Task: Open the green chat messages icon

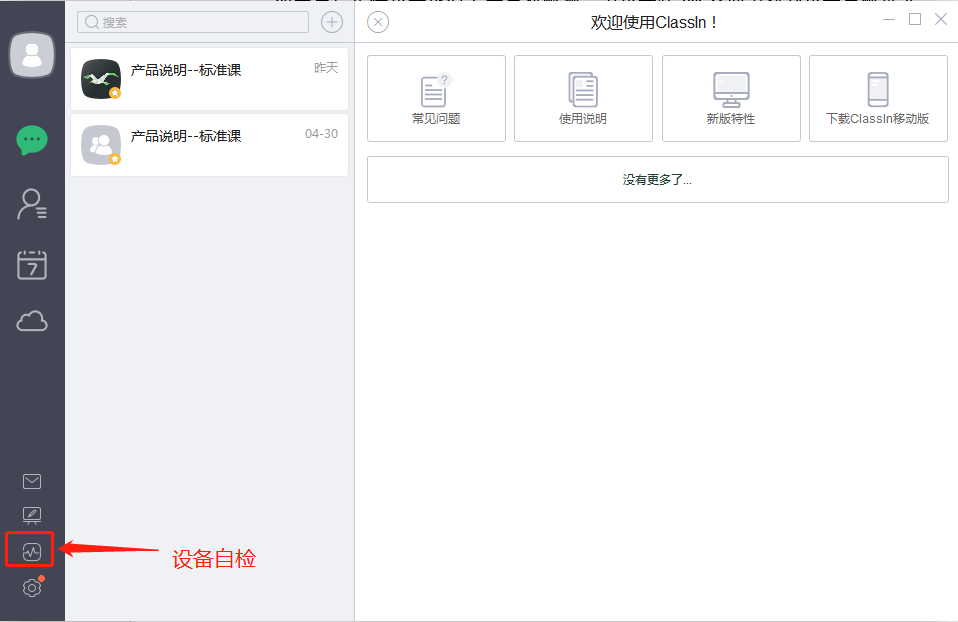Action: (x=32, y=140)
